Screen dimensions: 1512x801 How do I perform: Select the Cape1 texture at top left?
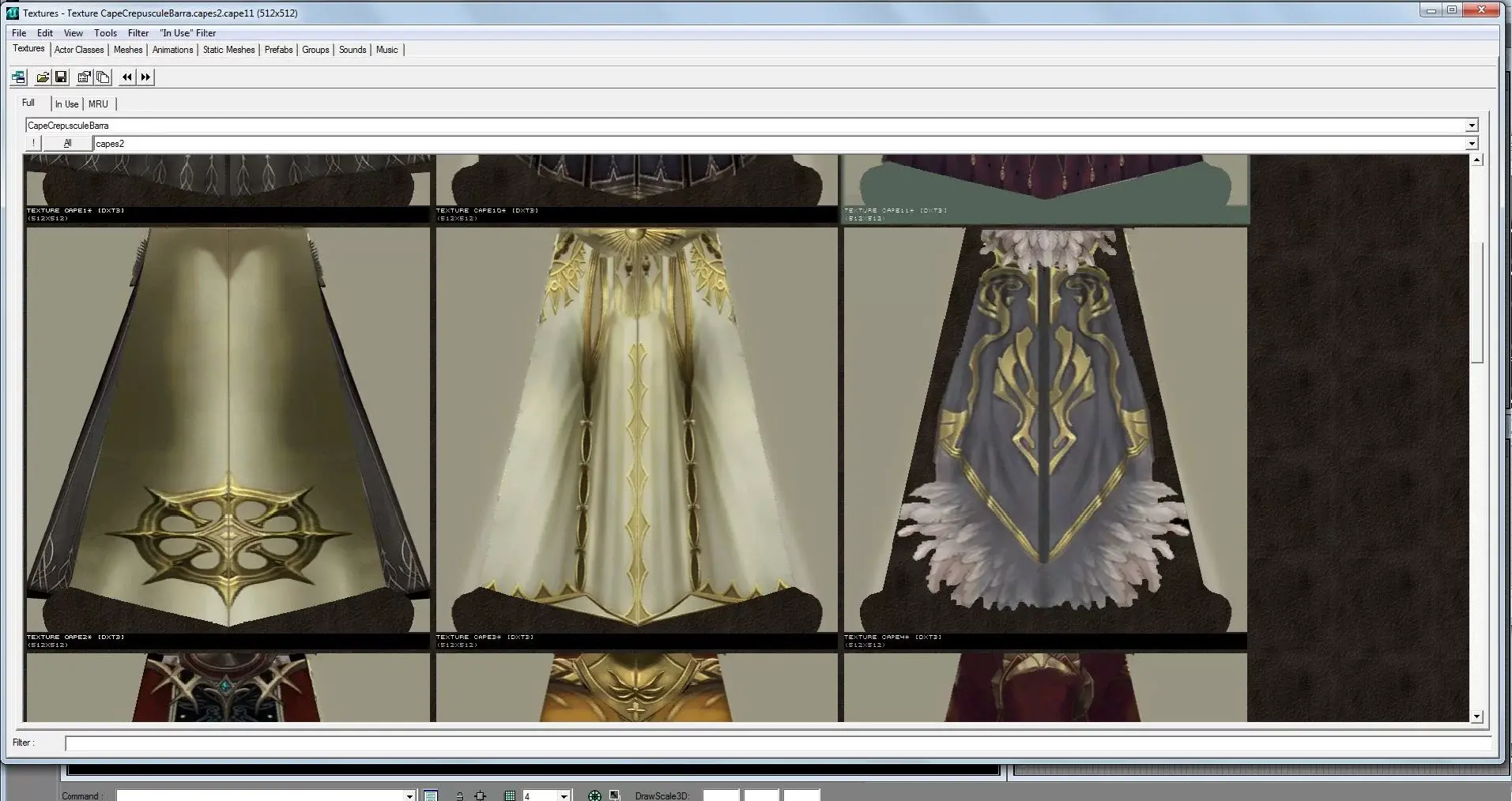coord(228,180)
